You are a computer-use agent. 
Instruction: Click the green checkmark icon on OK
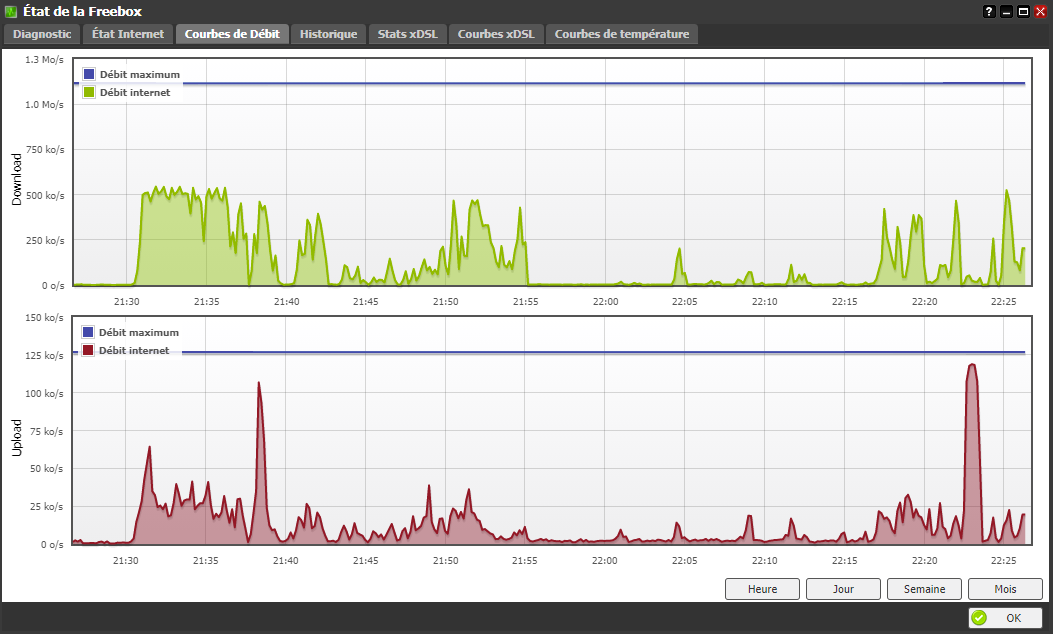980,618
